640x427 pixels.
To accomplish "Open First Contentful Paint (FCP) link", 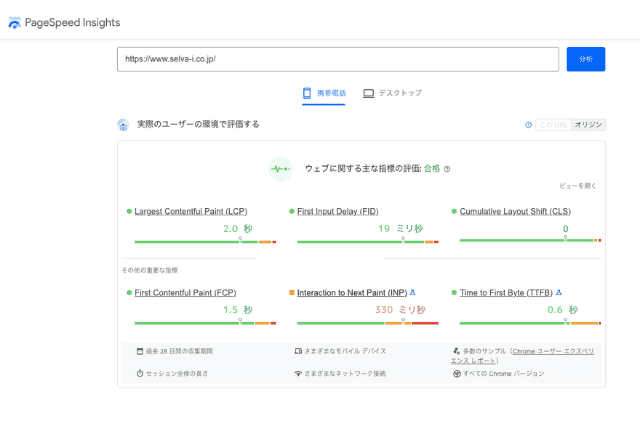I will pos(185,293).
